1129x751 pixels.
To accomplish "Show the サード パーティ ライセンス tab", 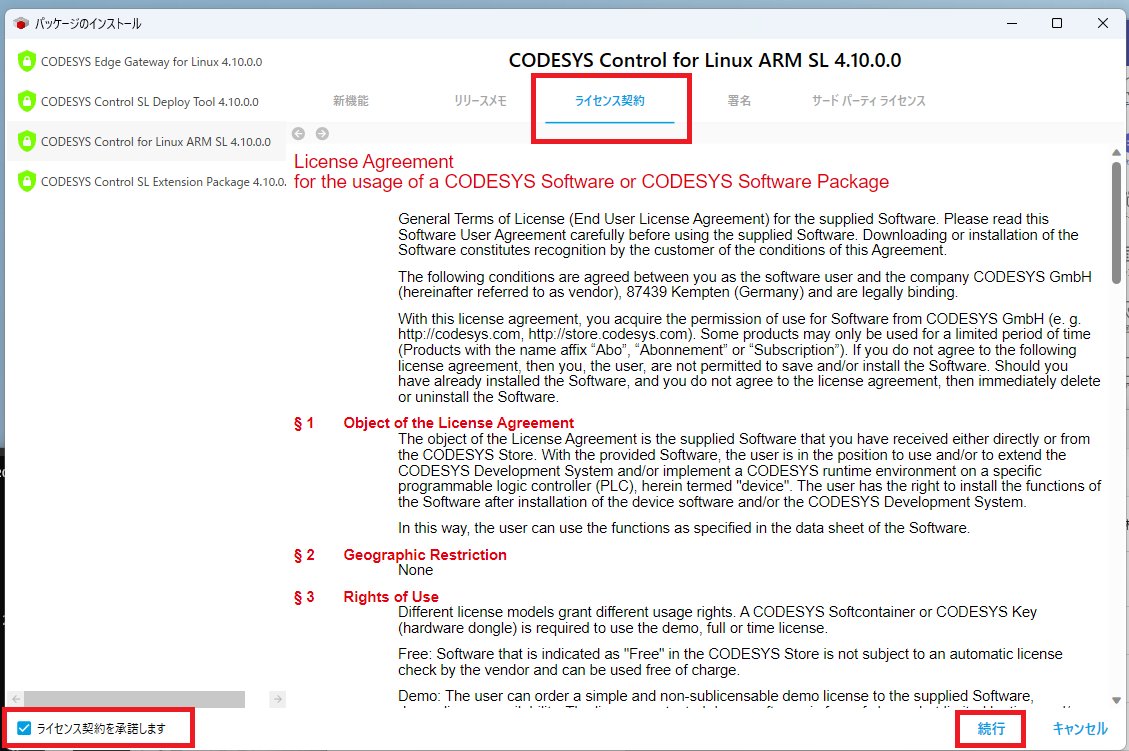I will [868, 101].
